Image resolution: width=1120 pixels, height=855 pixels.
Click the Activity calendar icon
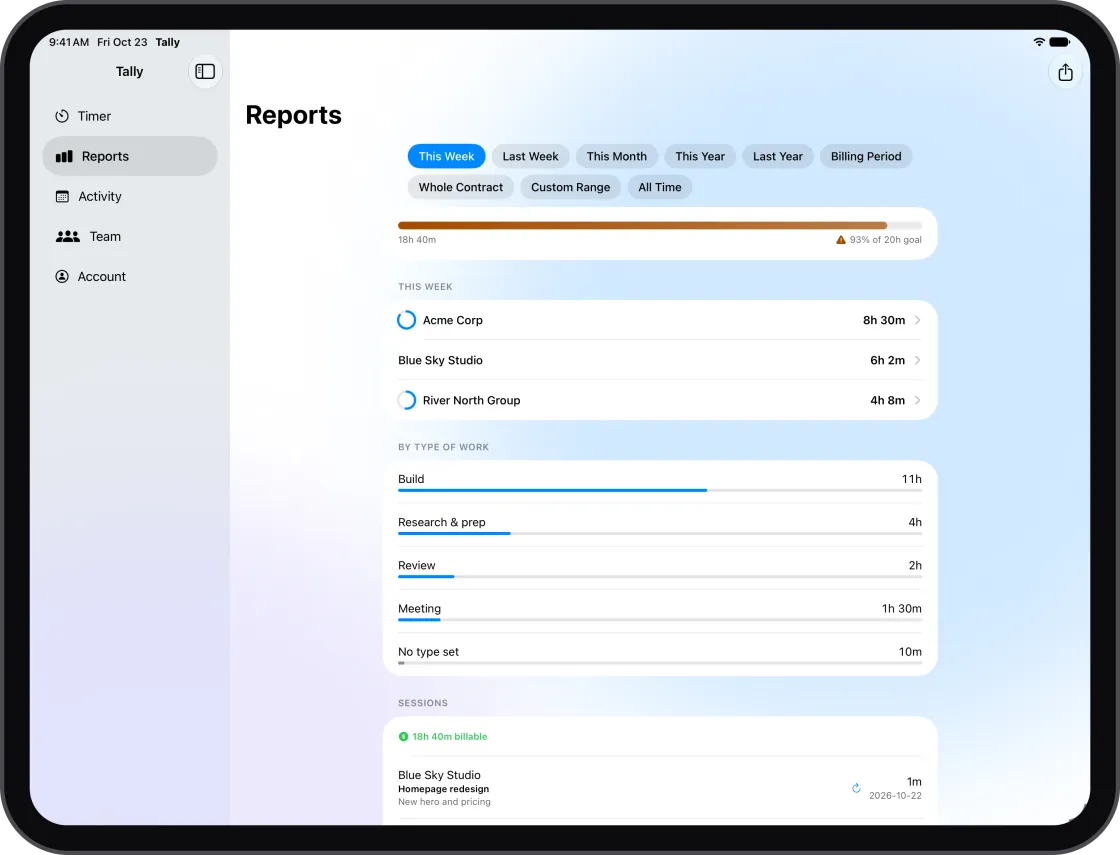[62, 196]
